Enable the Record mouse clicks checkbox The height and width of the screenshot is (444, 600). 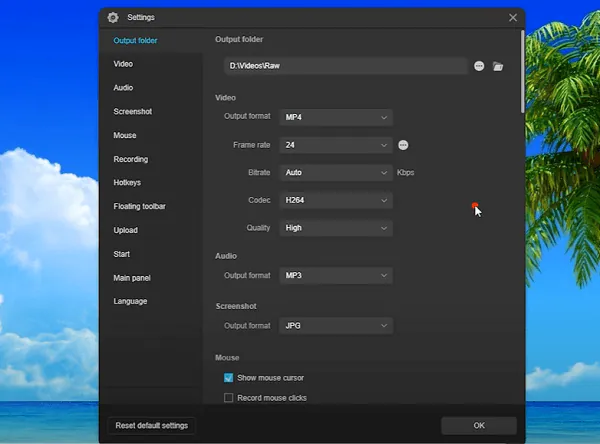pos(228,398)
